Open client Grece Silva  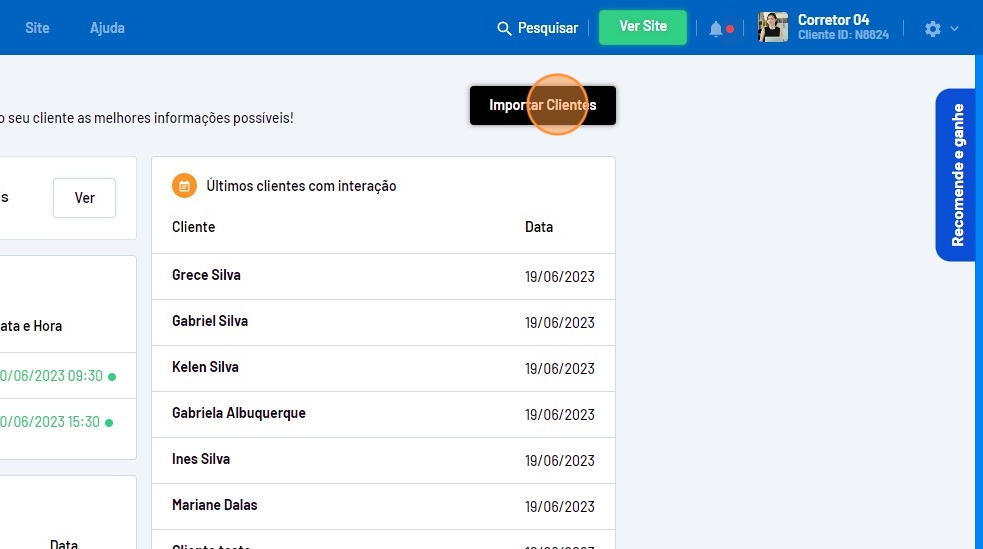[206, 275]
